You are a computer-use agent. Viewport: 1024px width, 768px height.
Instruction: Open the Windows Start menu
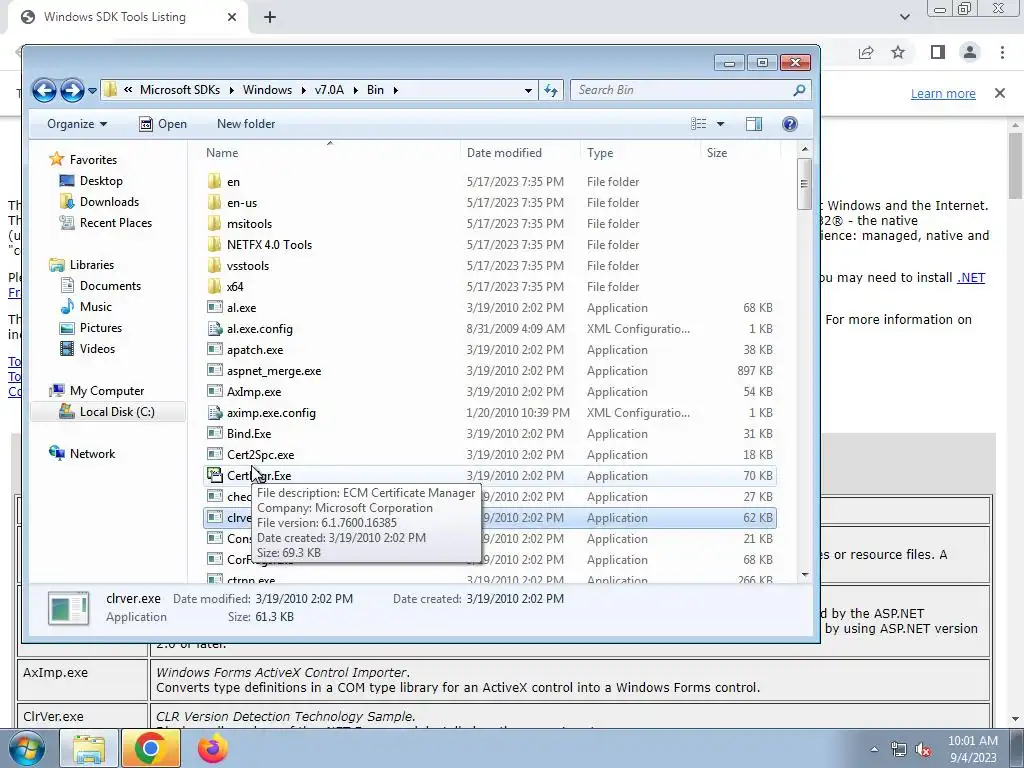(26, 749)
